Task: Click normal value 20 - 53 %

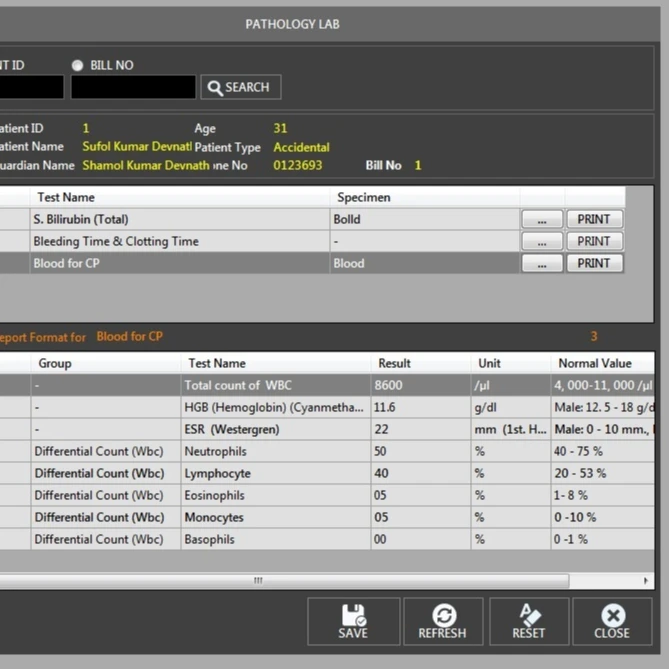Action: [602, 473]
